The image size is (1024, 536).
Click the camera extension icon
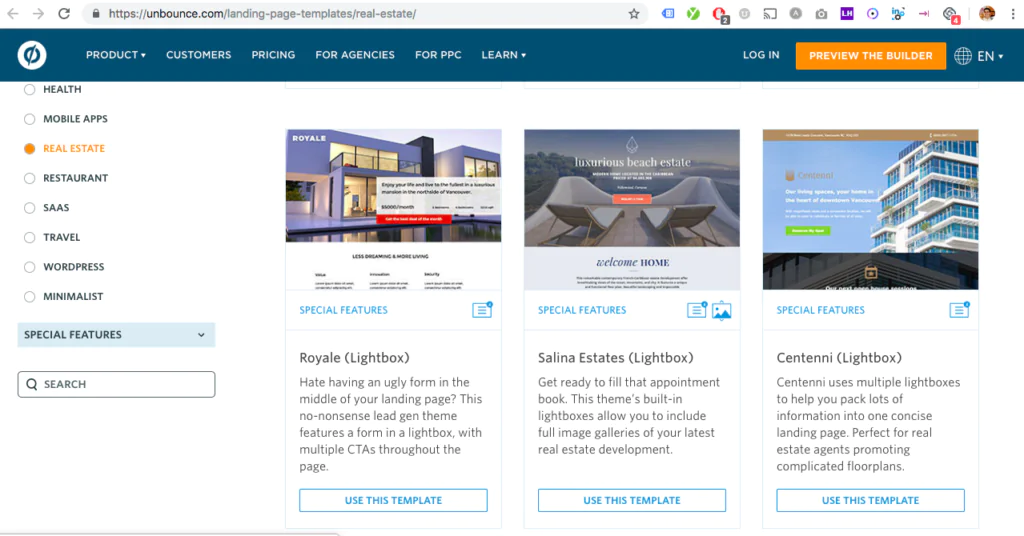(x=821, y=14)
